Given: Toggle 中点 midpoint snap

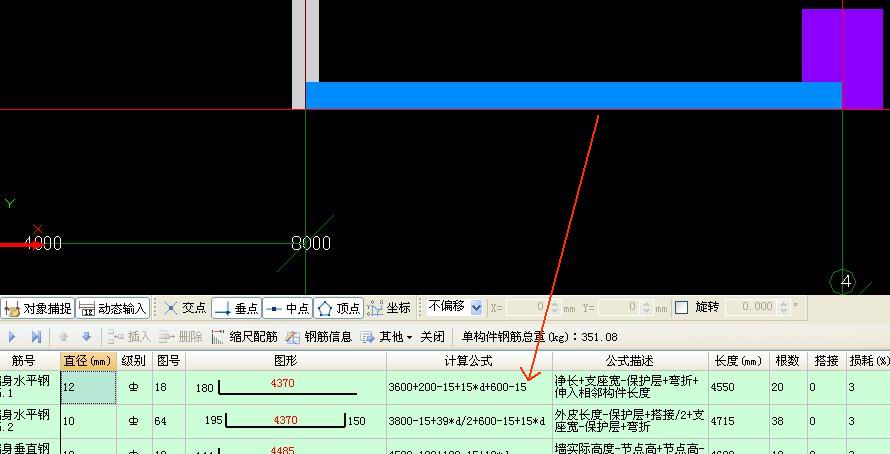Looking at the screenshot, I should (x=288, y=308).
